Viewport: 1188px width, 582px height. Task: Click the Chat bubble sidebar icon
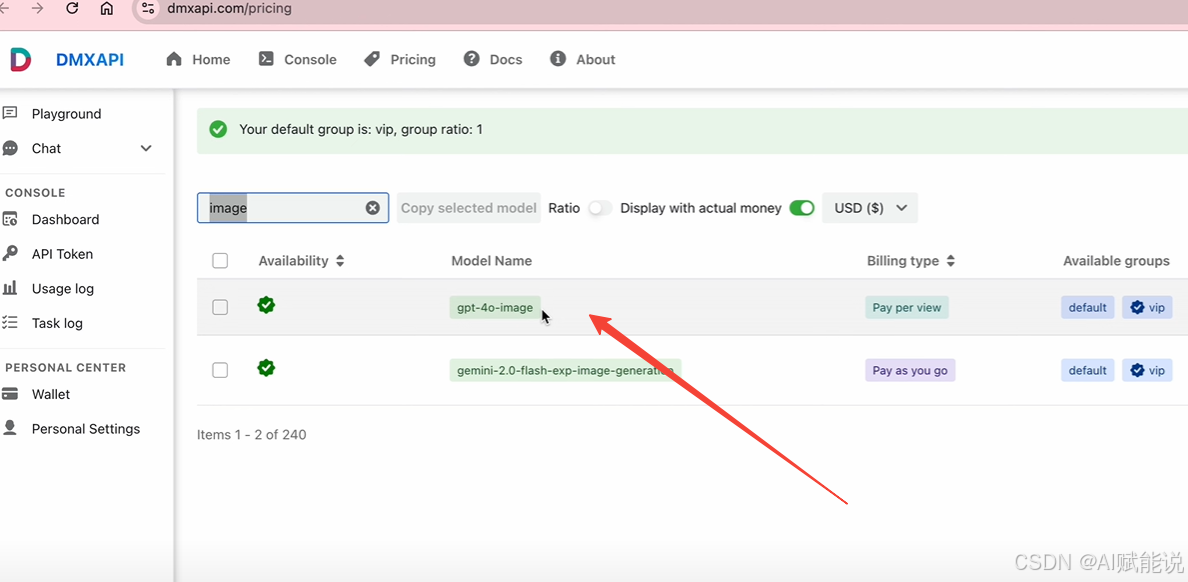coord(10,149)
